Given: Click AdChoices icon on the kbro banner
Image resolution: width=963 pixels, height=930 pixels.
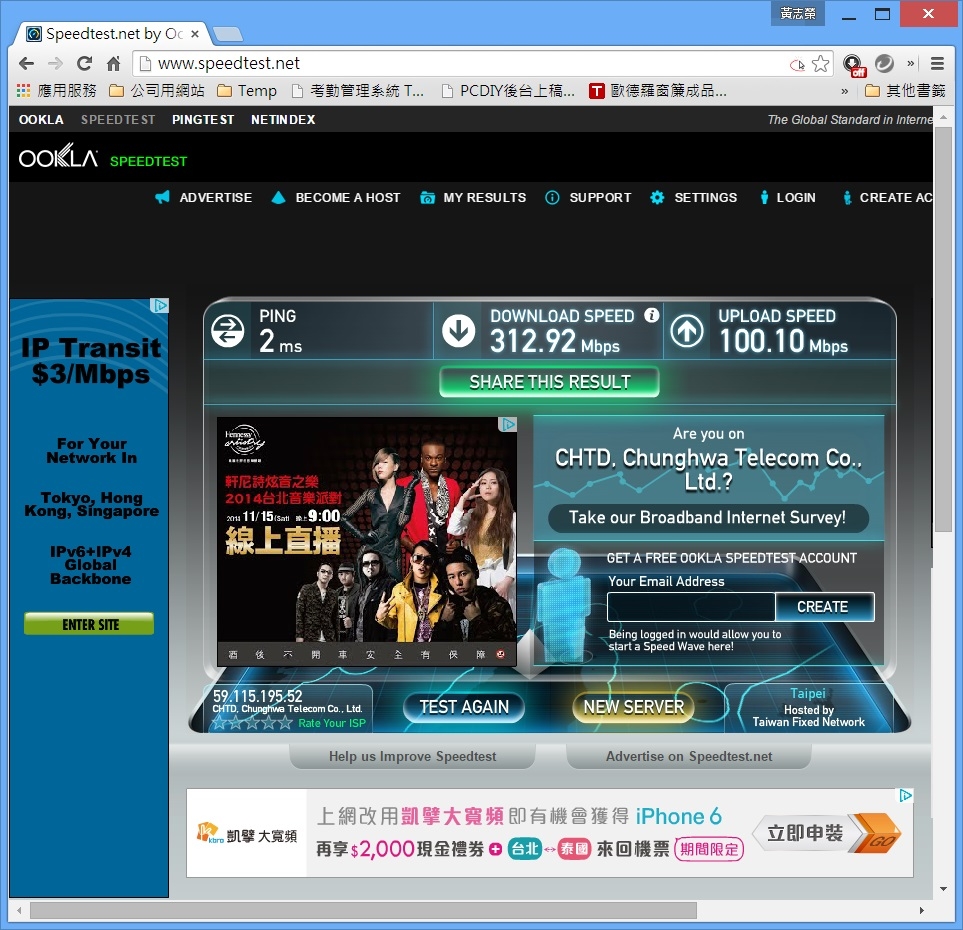Looking at the screenshot, I should [905, 796].
